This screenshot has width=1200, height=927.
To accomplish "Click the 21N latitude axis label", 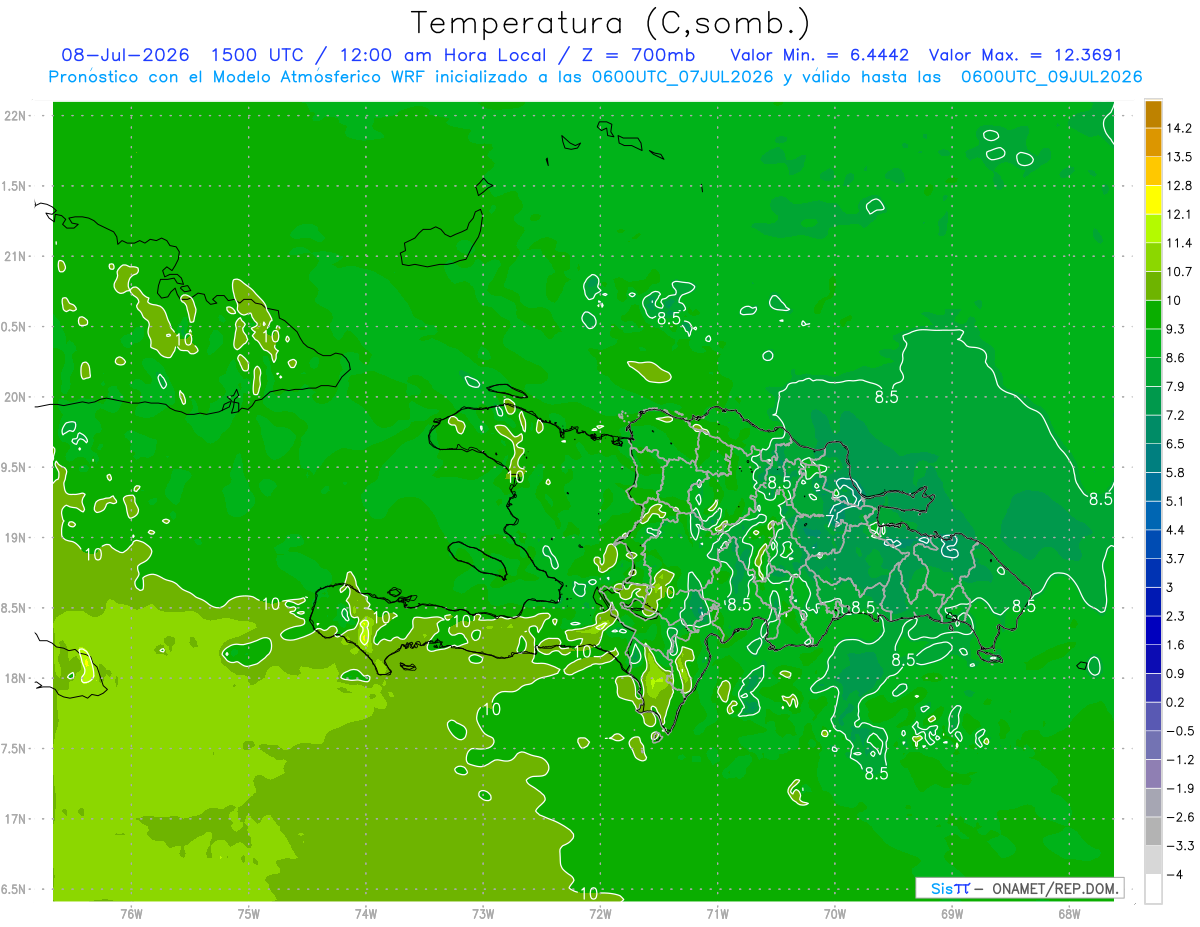I will point(14,256).
